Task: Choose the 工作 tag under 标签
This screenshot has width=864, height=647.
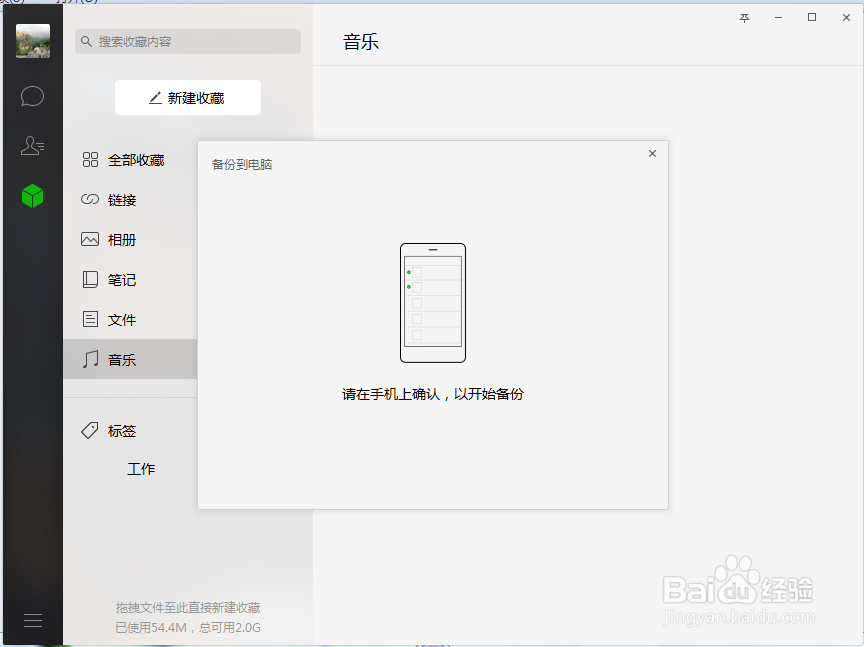Action: (x=141, y=468)
